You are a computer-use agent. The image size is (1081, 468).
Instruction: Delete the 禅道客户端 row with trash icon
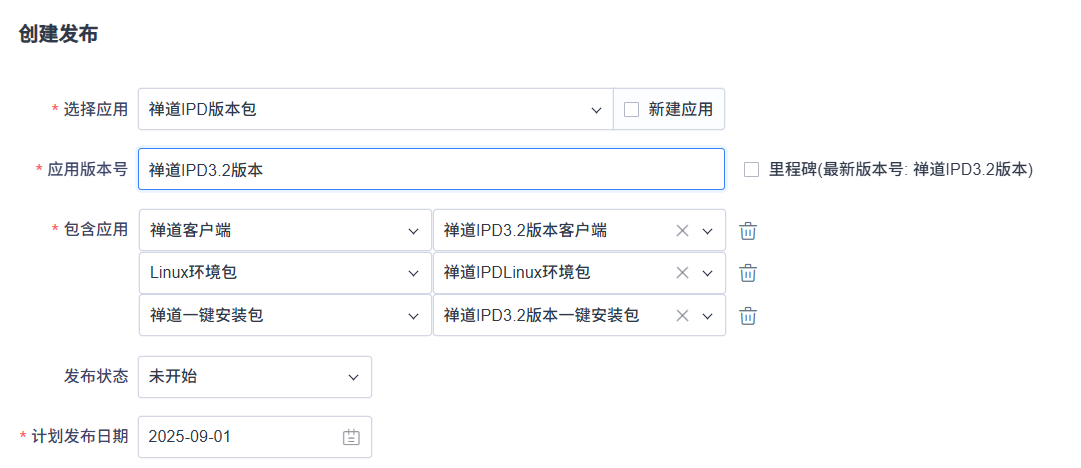tap(748, 231)
